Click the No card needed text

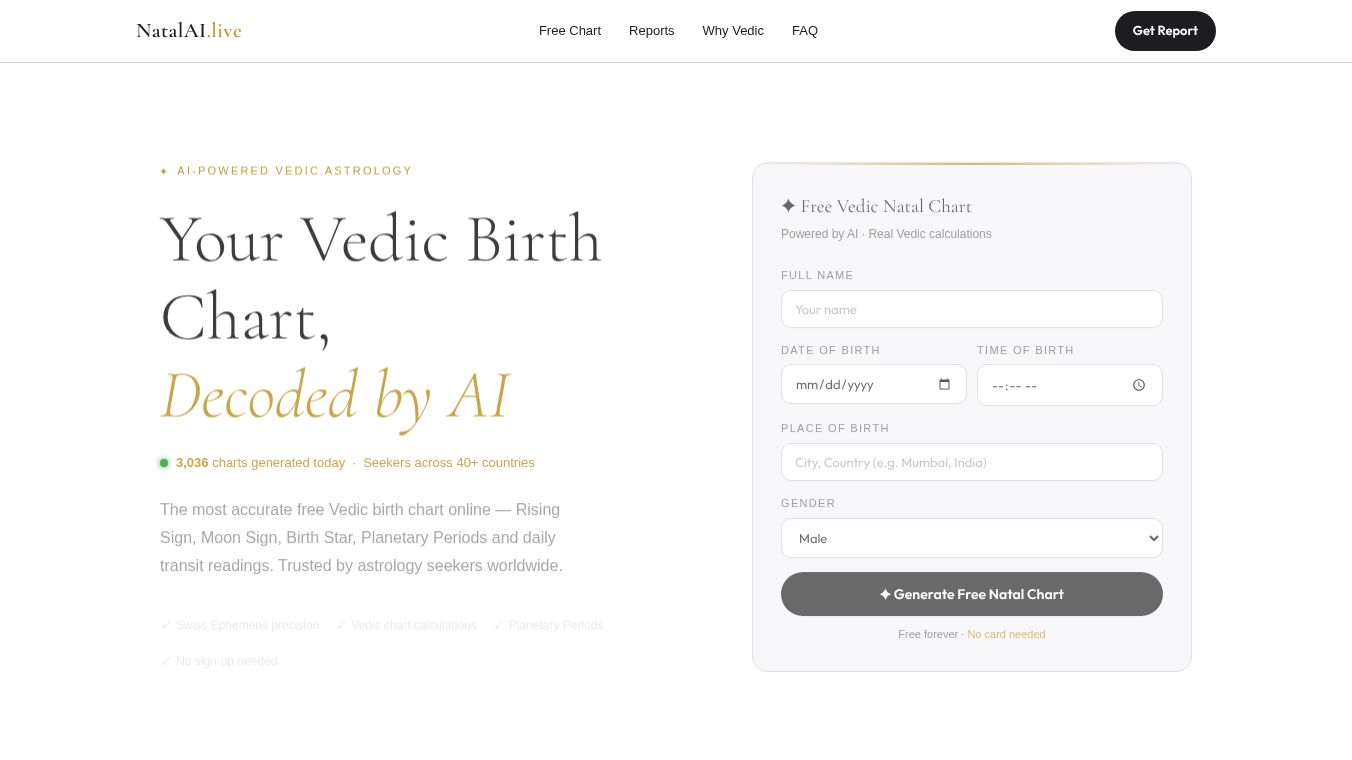[x=1006, y=634]
